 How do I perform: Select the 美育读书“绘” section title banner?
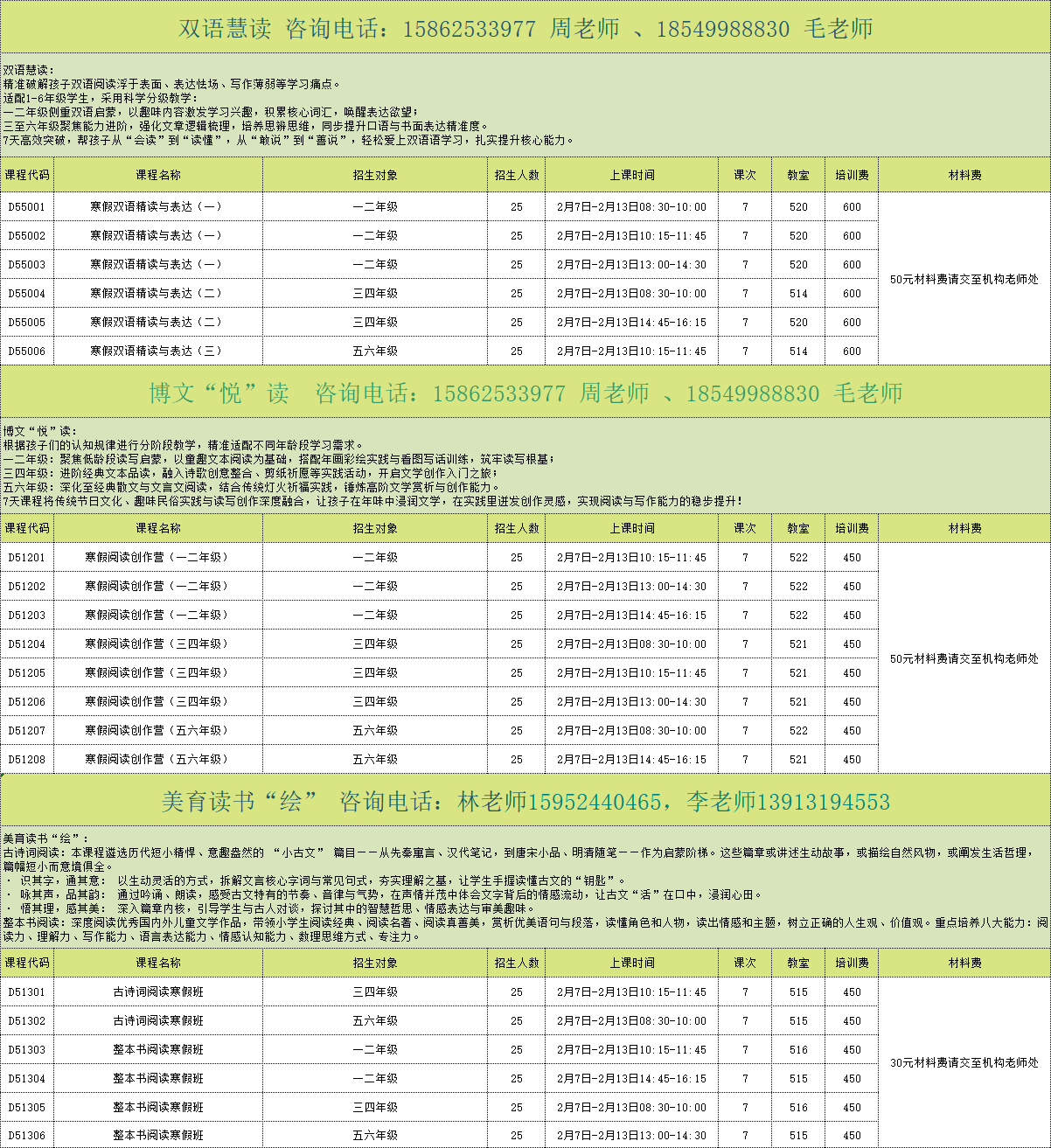point(525,801)
